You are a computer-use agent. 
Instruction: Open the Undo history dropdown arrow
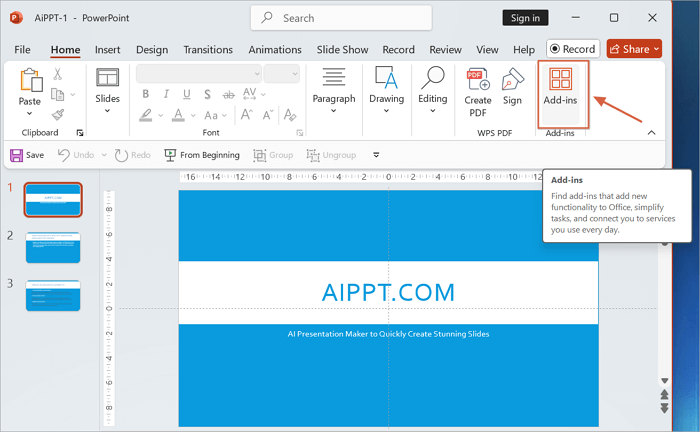pyautogui.click(x=104, y=155)
